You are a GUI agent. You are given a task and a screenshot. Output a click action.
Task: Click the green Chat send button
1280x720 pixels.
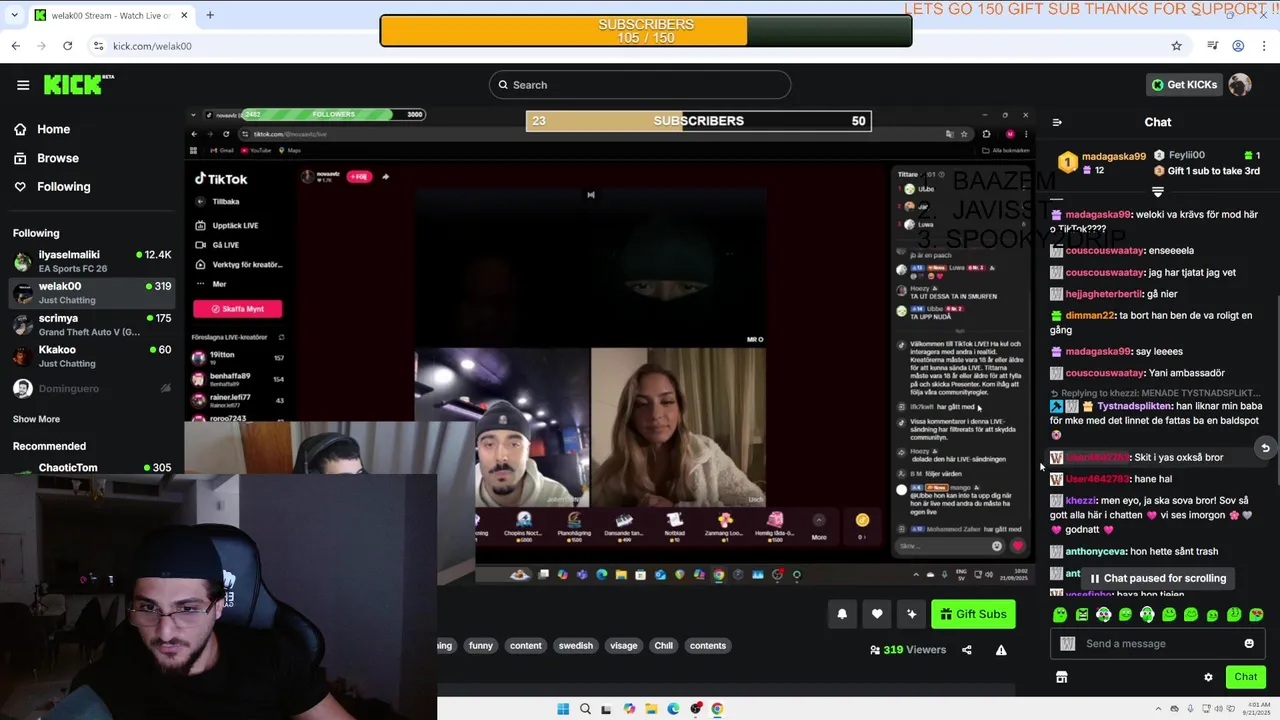click(1246, 677)
